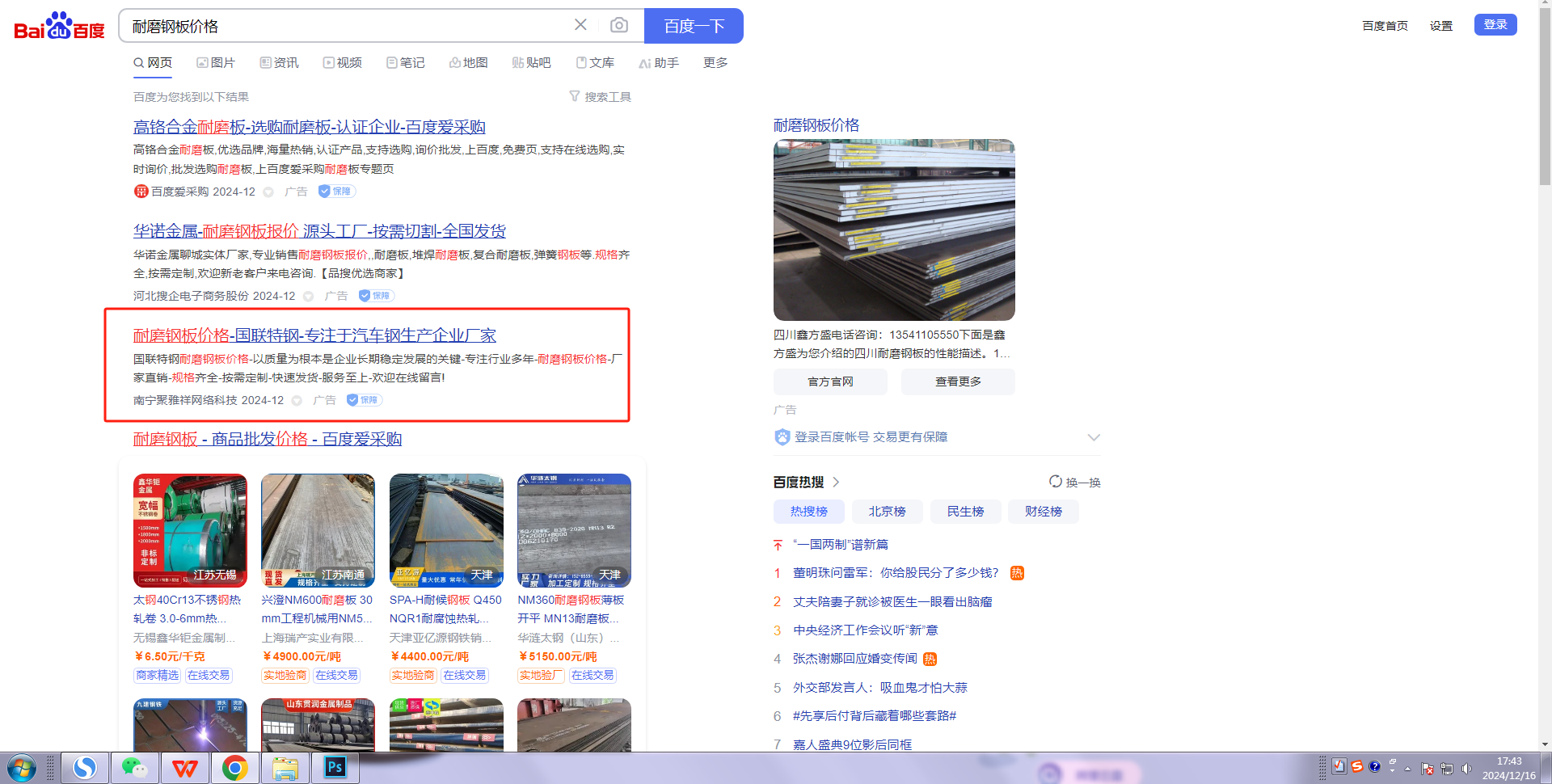Switch to the 资讯 search tab
The width and height of the screenshot is (1552, 784).
pyautogui.click(x=279, y=62)
